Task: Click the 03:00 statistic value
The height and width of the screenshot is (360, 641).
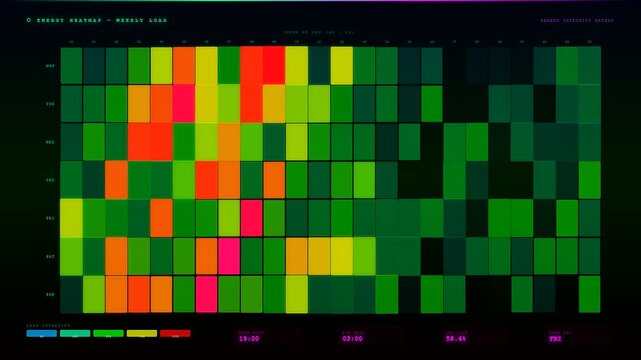Action: [x=352, y=339]
